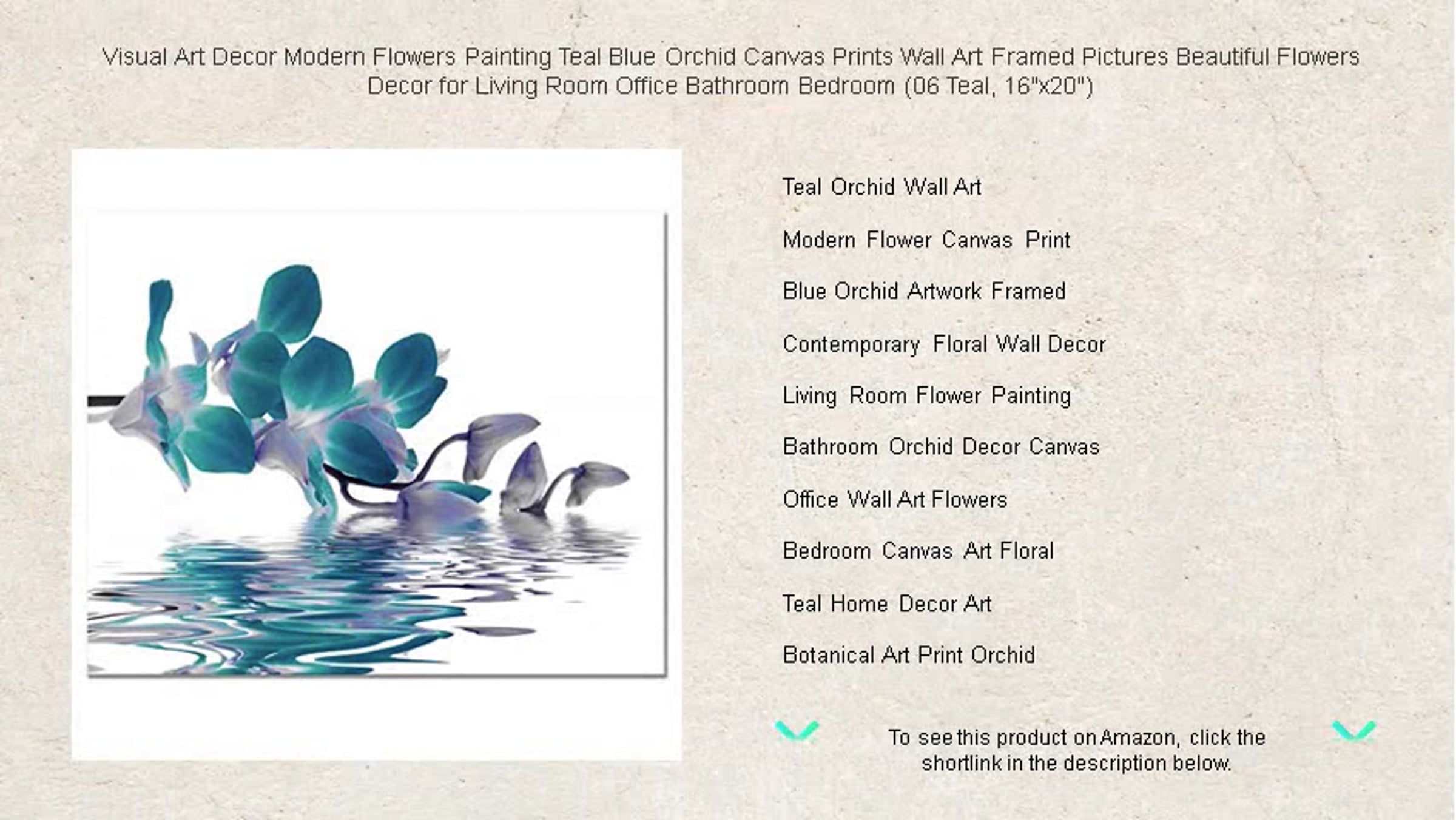
Task: Click 'Blue Orchid Artwork Framed' line
Action: (924, 291)
